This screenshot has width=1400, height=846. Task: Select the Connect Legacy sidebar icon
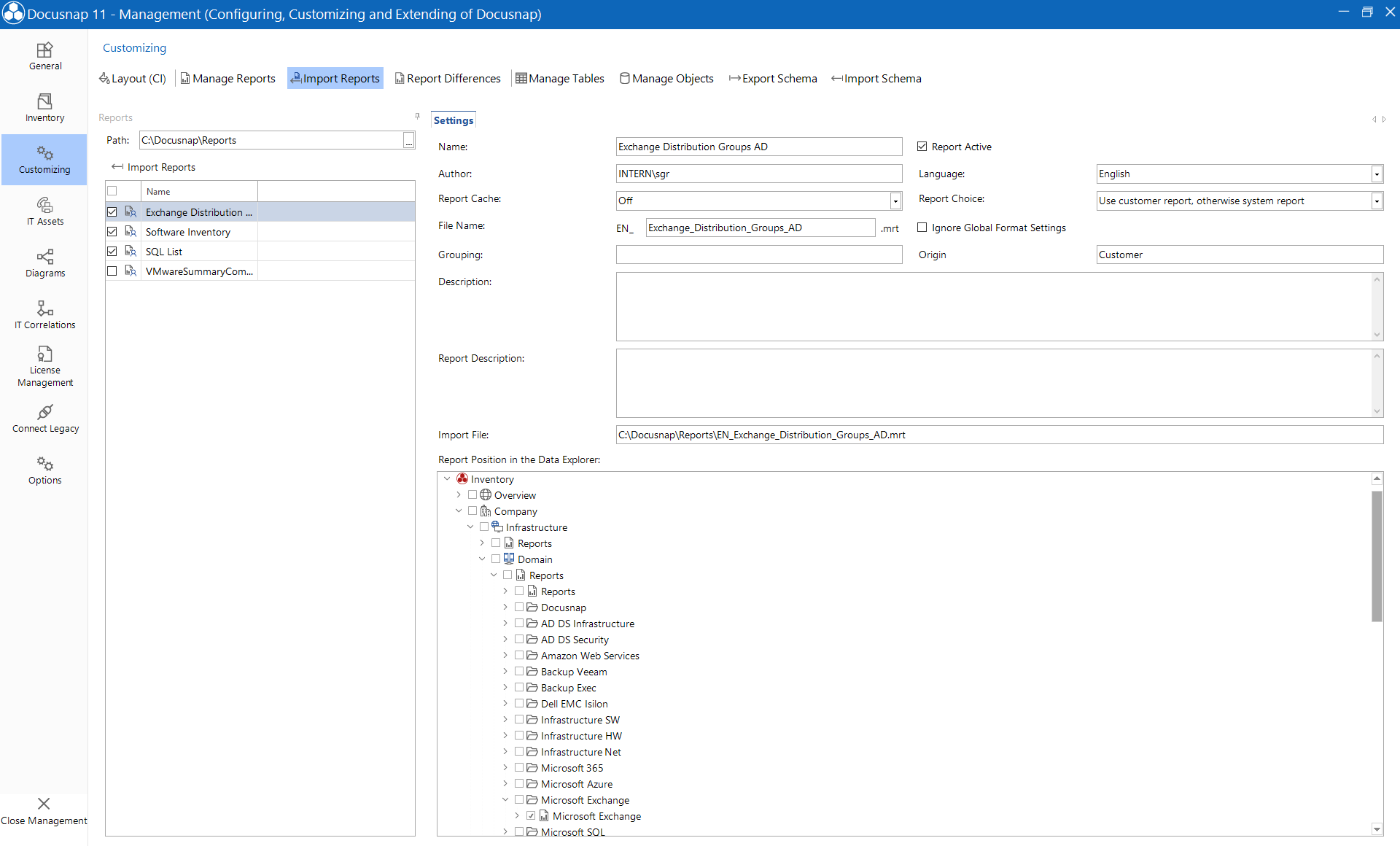point(44,417)
